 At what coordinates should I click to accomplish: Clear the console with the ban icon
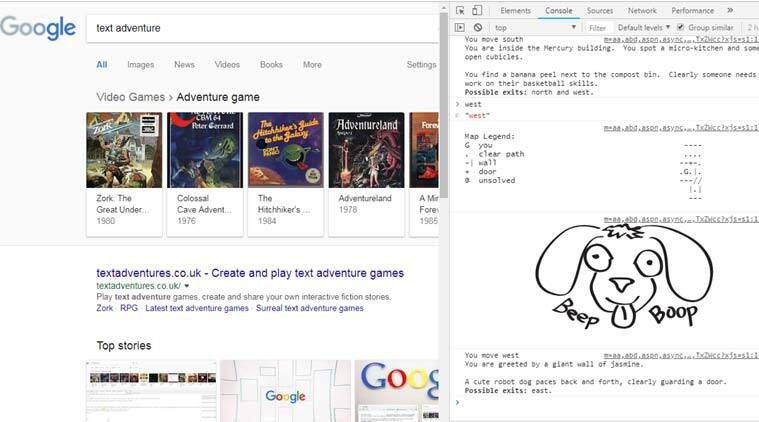(x=477, y=28)
